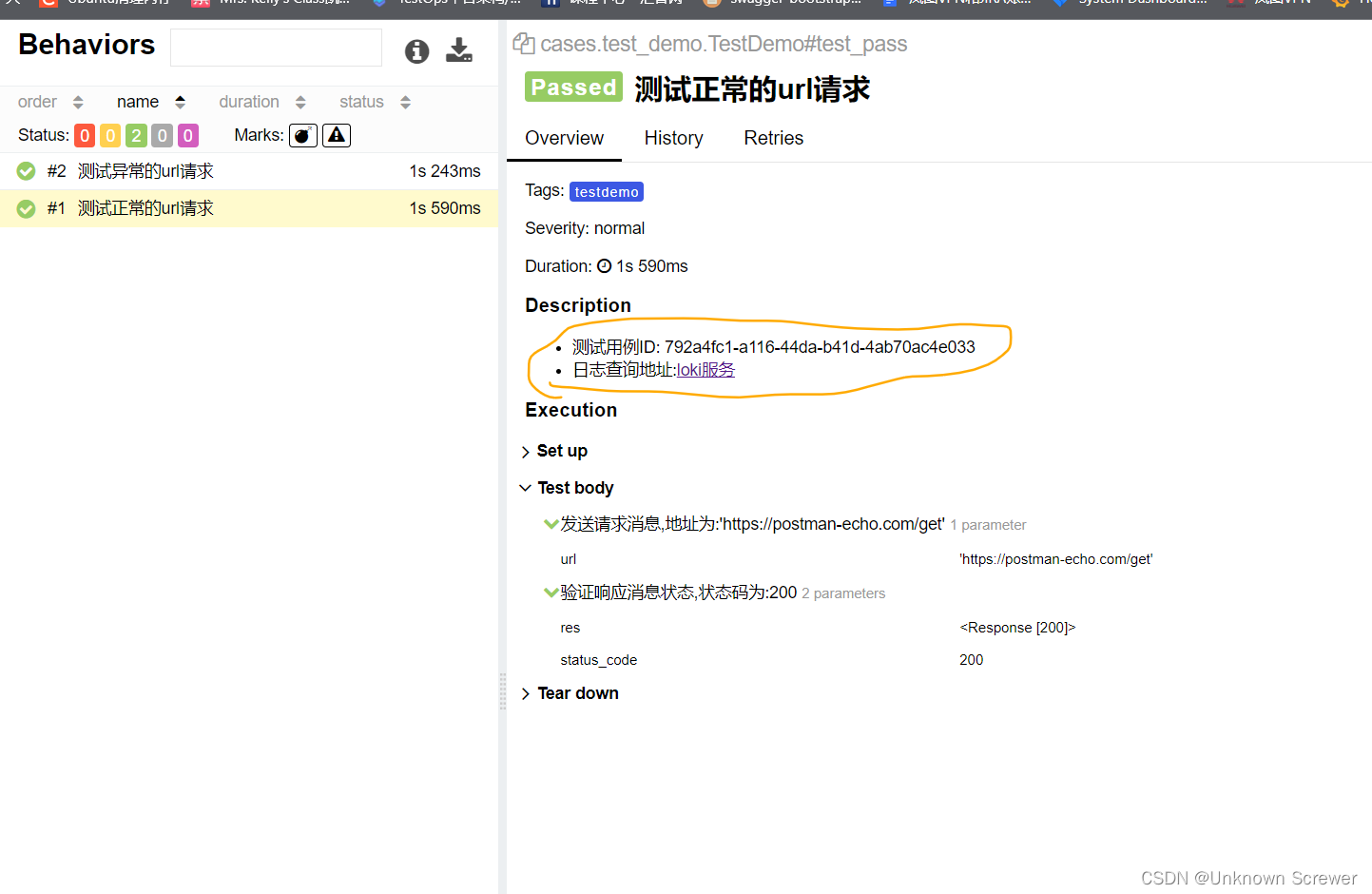Click the status_code value 200
Screen dimensions: 1372x894
click(971, 660)
